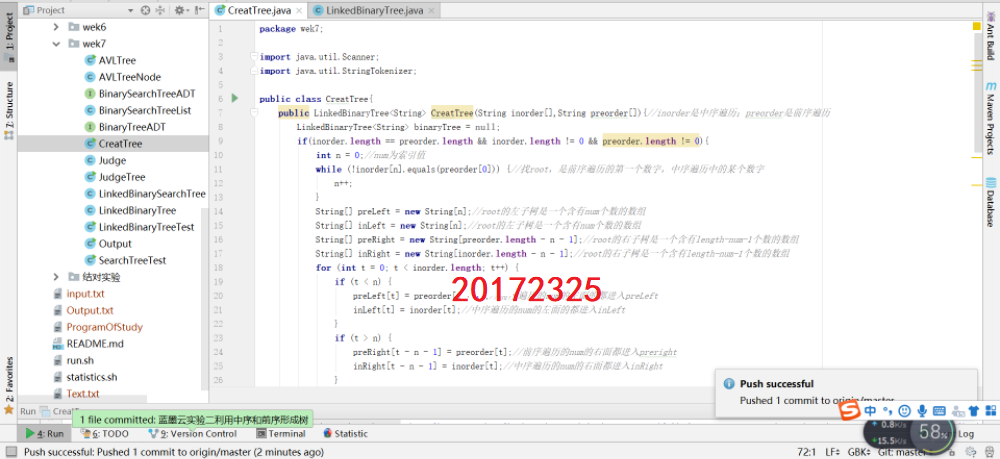This screenshot has height=459, width=1000.
Task: Fold the import block at line 3
Action: click(253, 57)
